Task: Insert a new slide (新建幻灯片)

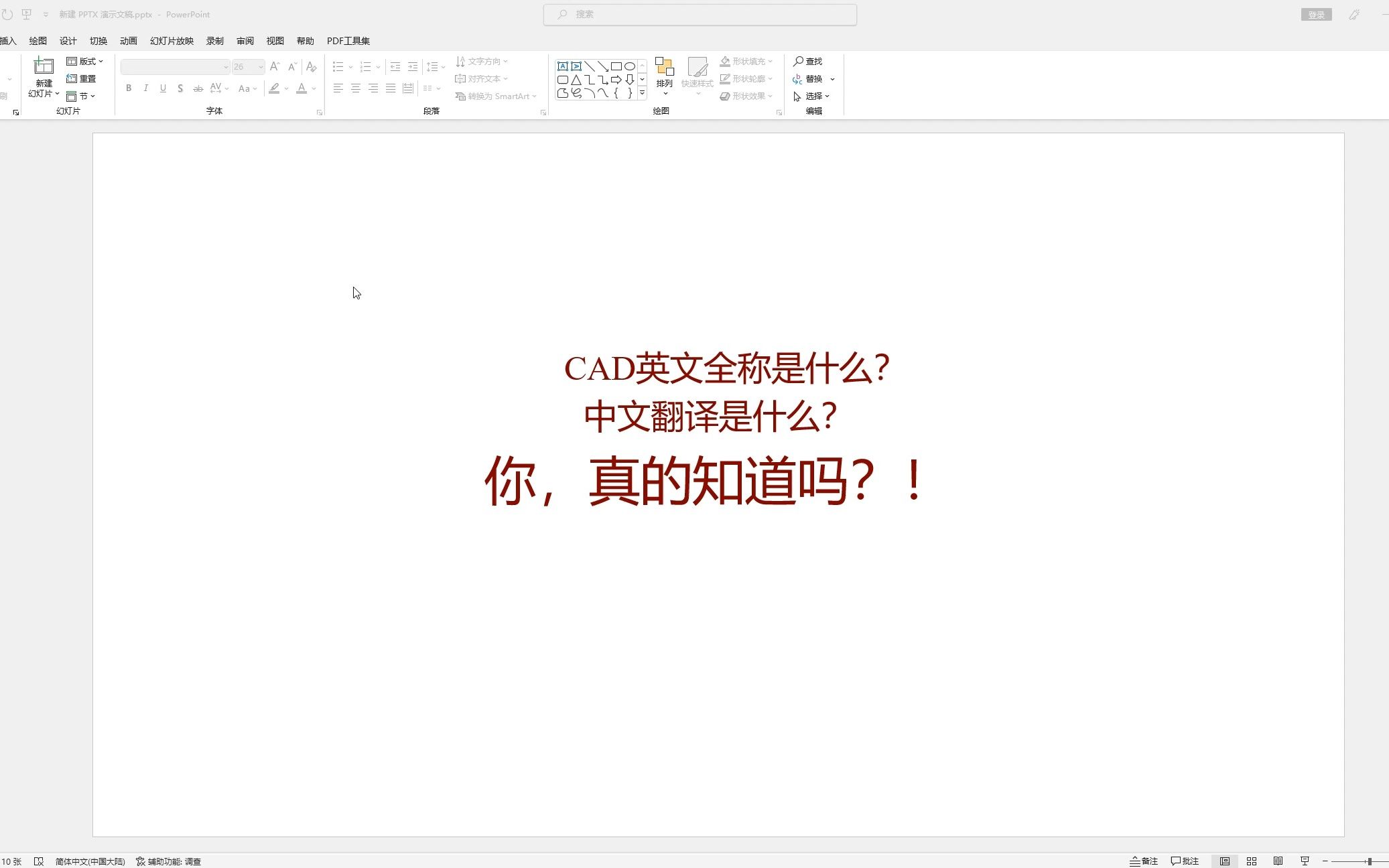Action: 44,77
